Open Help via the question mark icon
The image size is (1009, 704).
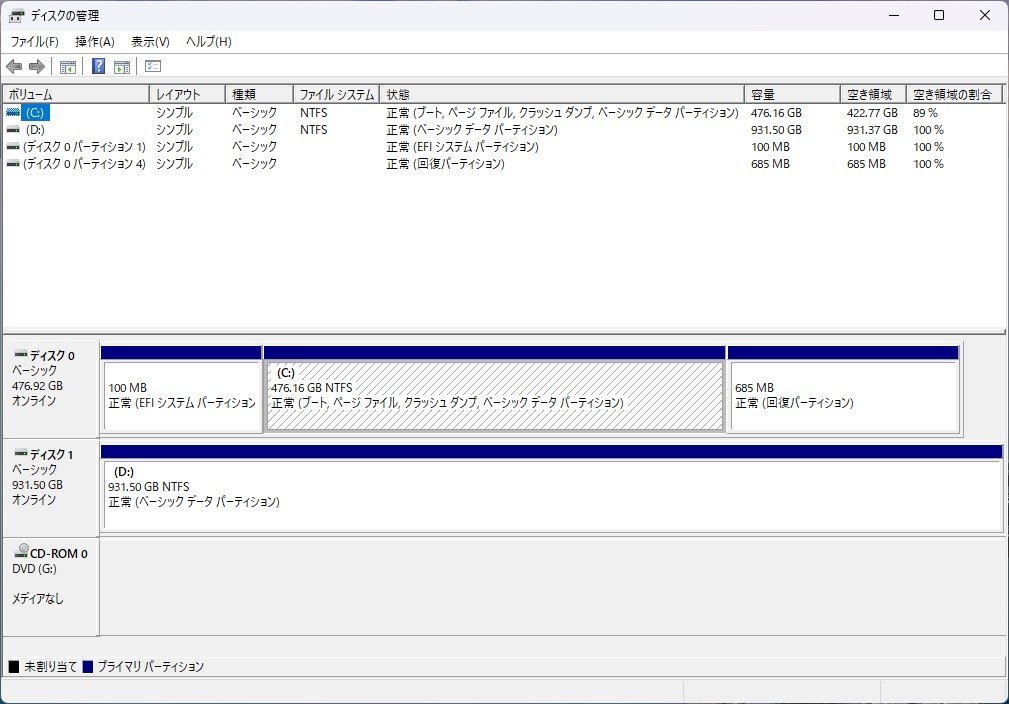(98, 66)
